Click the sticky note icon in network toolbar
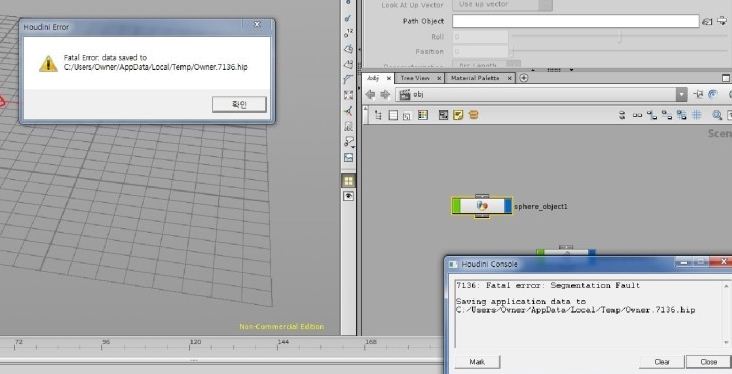Image resolution: width=732 pixels, height=374 pixels. point(458,115)
